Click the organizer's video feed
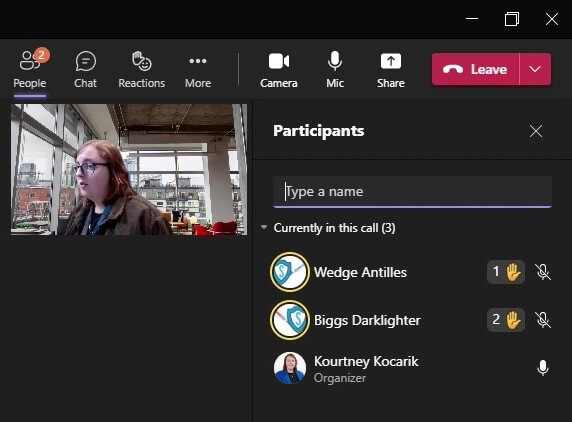Screen dimensions: 572x422 point(129,170)
